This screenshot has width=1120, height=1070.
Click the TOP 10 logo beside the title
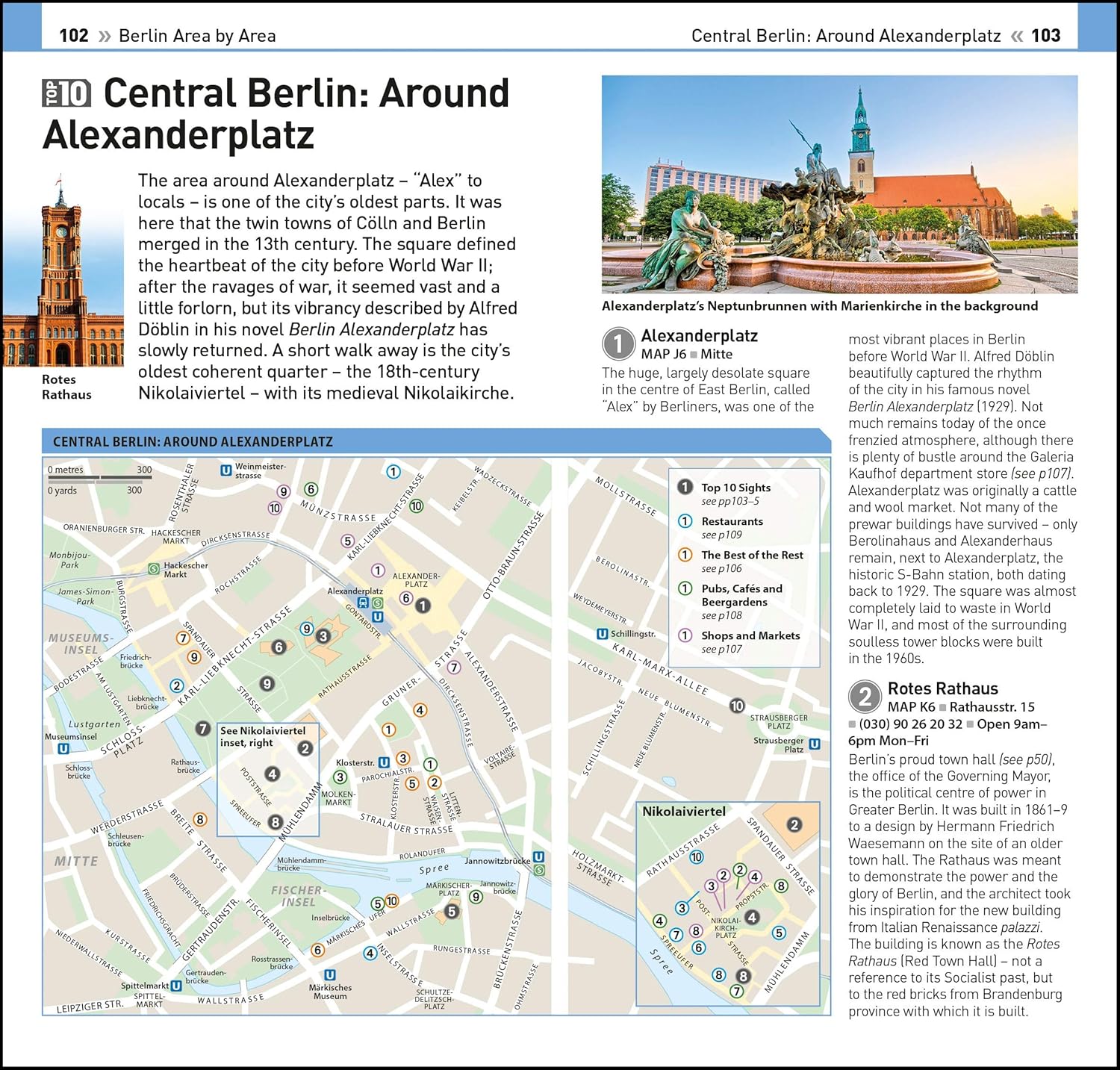click(66, 94)
